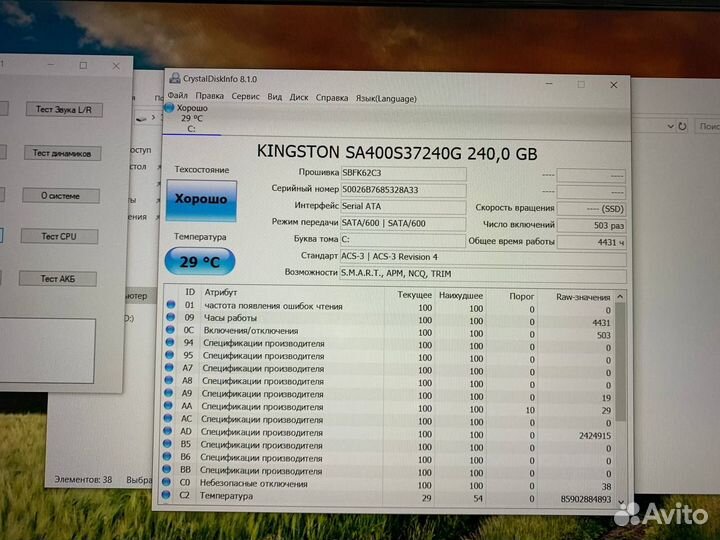Open the Диск menu
Viewport: 720px width, 540px height.
tap(298, 97)
